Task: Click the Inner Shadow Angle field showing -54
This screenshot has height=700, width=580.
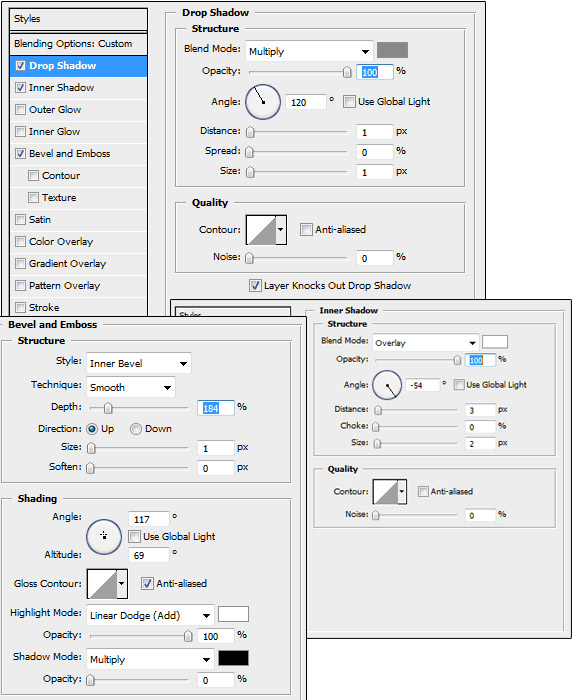Action: click(x=422, y=385)
